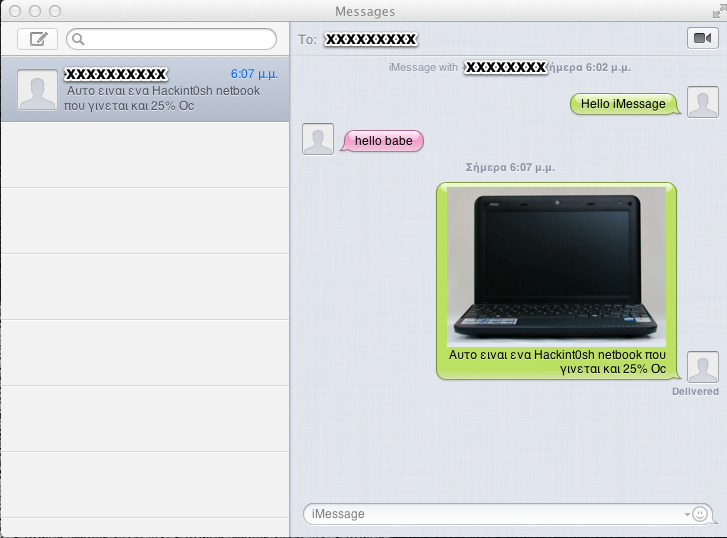This screenshot has height=538, width=727.
Task: Click the 'Σήμερα 6:07 μ.μ.' timestamp
Action: [x=510, y=167]
